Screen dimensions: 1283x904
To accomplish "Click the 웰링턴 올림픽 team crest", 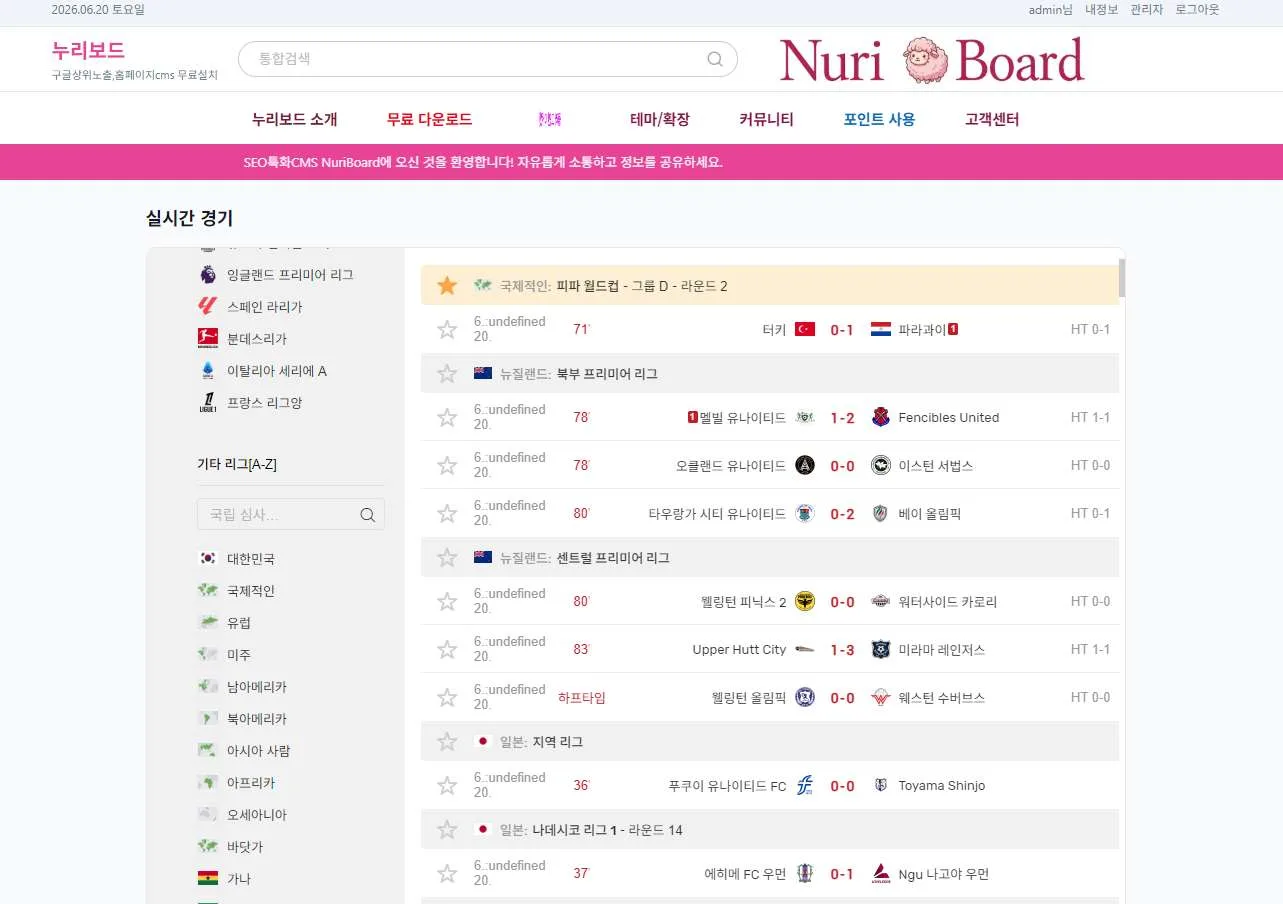I will tap(805, 697).
